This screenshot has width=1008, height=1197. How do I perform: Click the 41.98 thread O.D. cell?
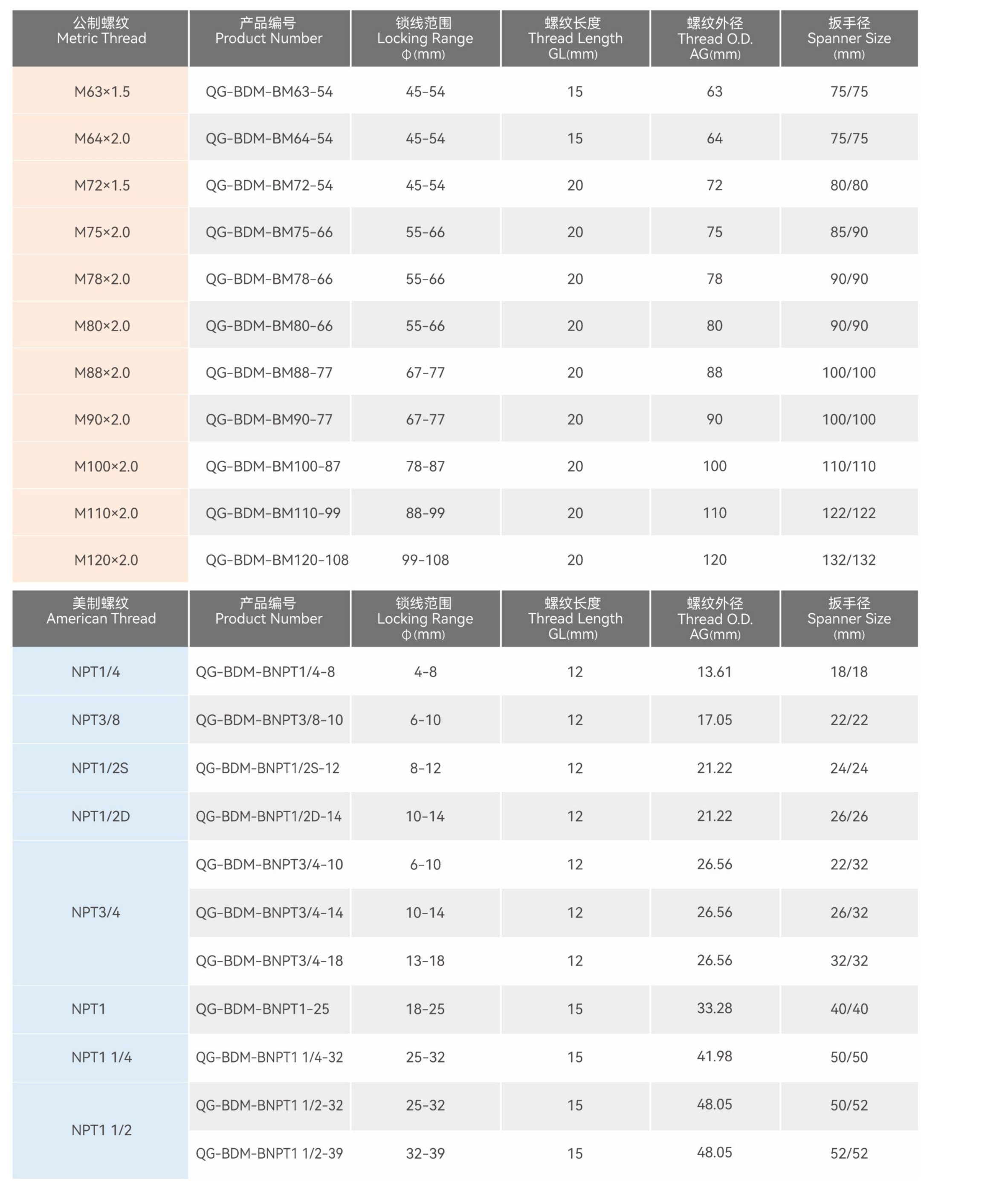[x=714, y=1056]
